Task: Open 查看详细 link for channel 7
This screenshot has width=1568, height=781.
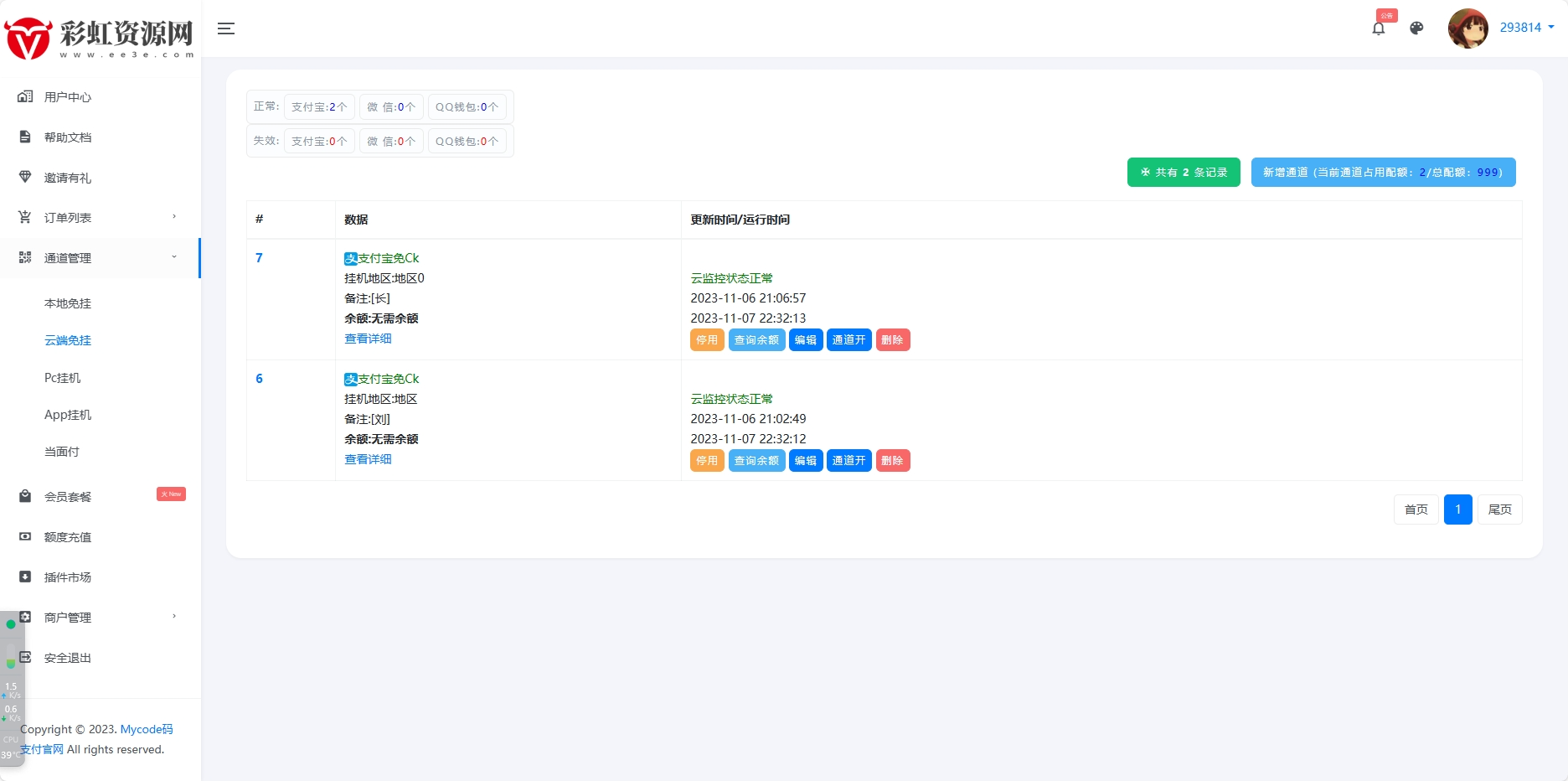Action: click(x=368, y=339)
